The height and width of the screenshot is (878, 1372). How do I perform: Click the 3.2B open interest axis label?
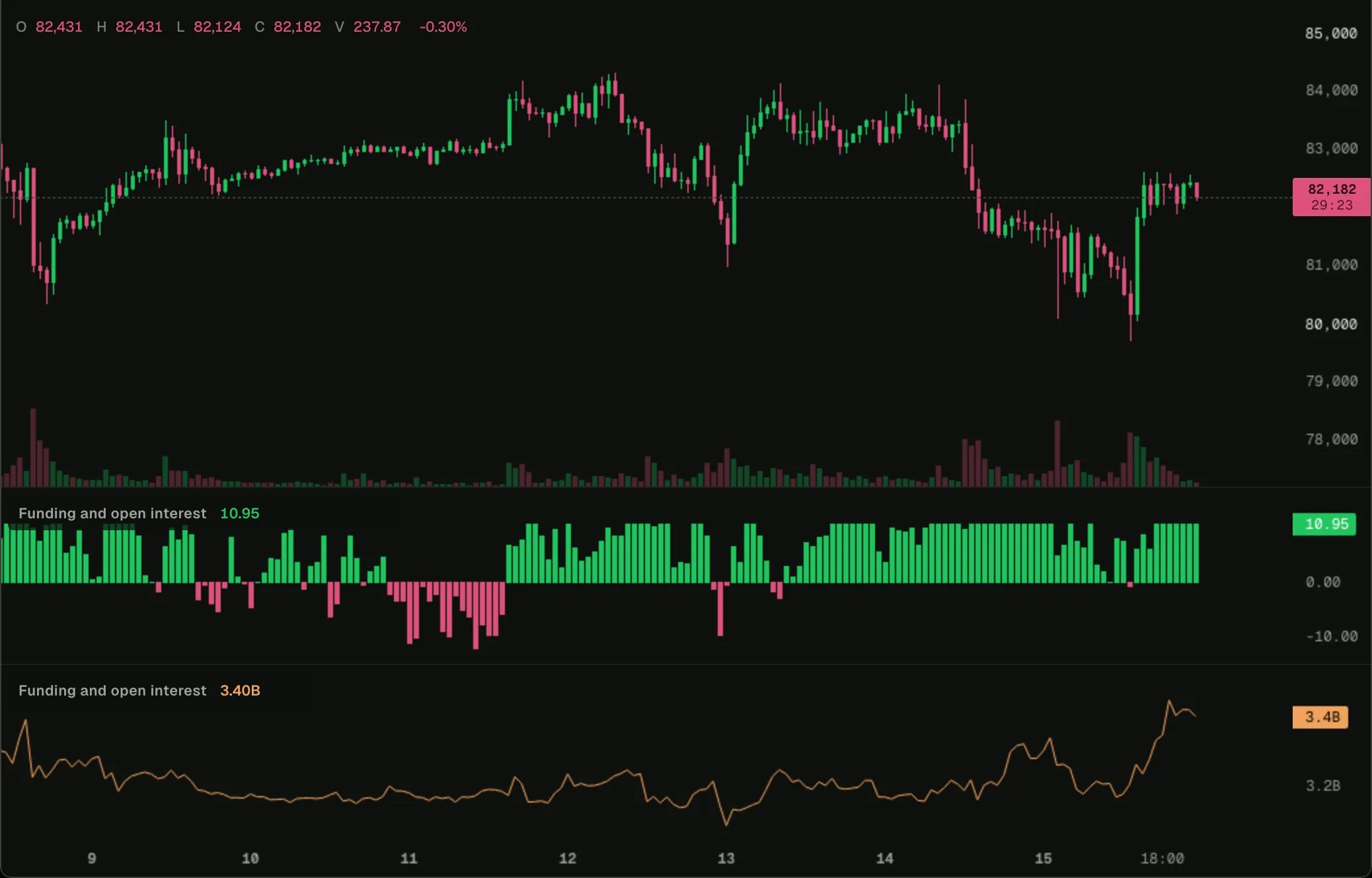(x=1322, y=786)
